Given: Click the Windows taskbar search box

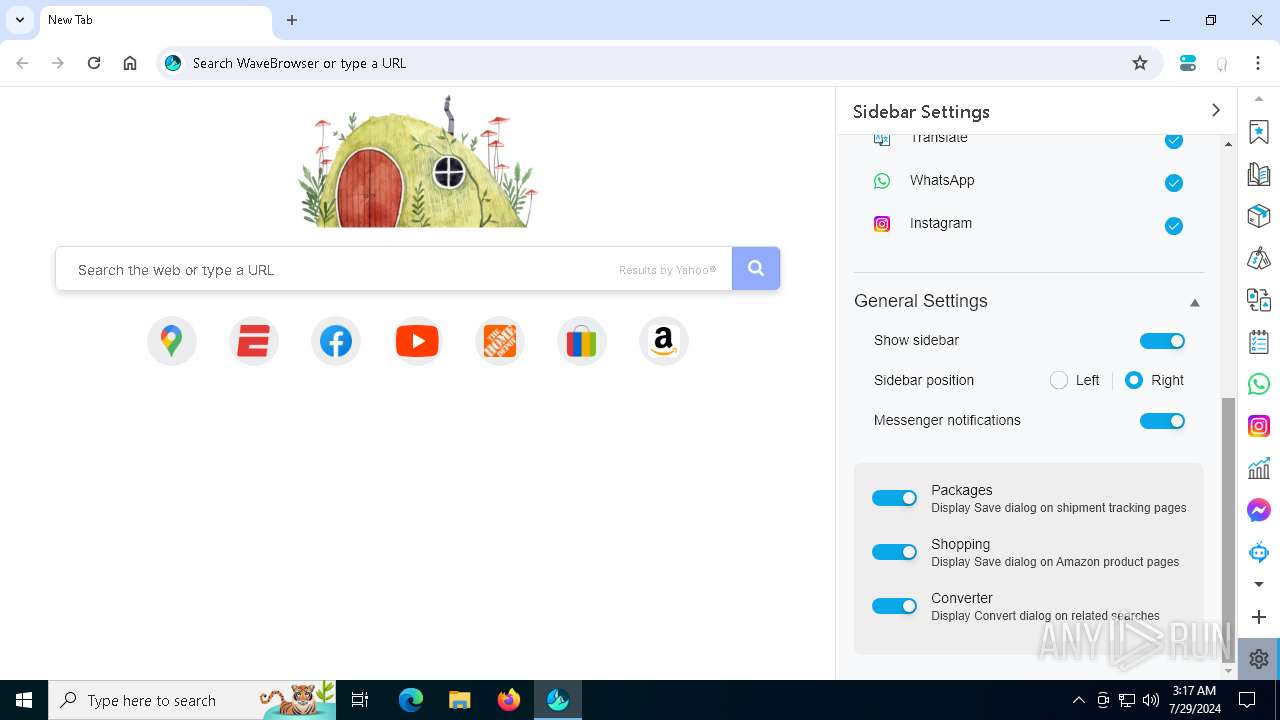Looking at the screenshot, I should (192, 700).
